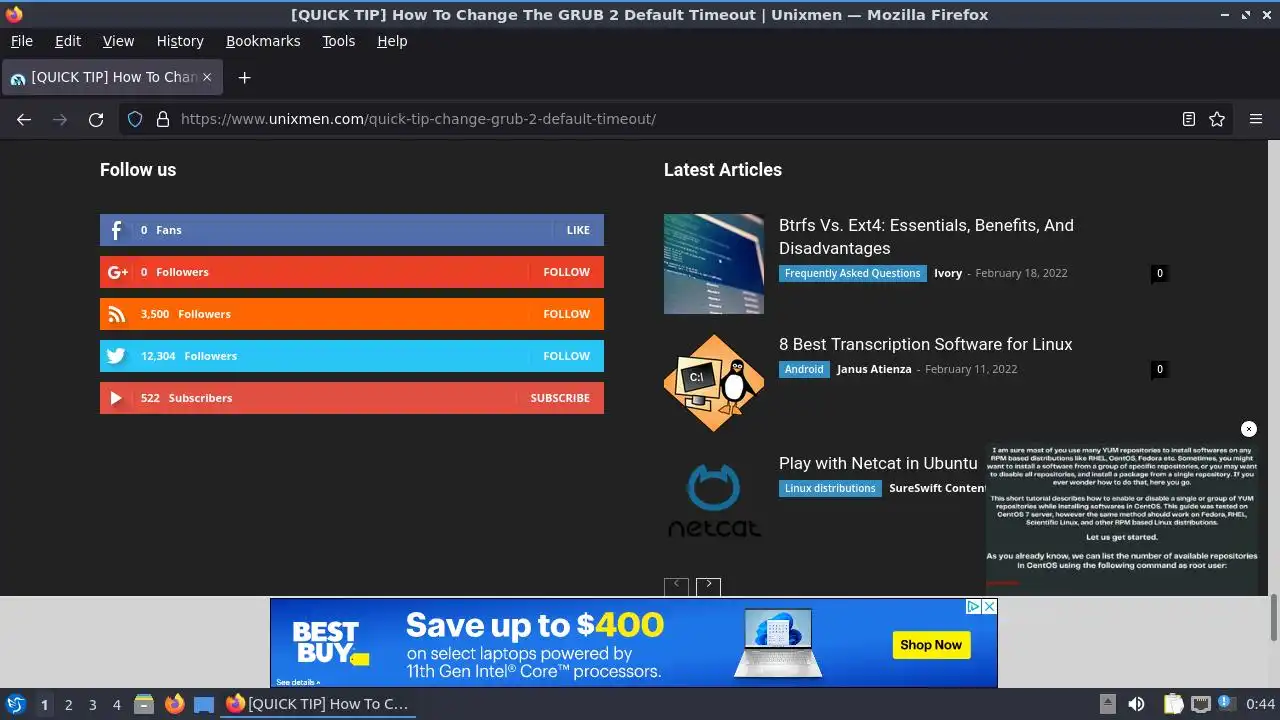Click Firefox window button in taskbar
Viewport: 1280px width, 720px height.
pos(317,704)
